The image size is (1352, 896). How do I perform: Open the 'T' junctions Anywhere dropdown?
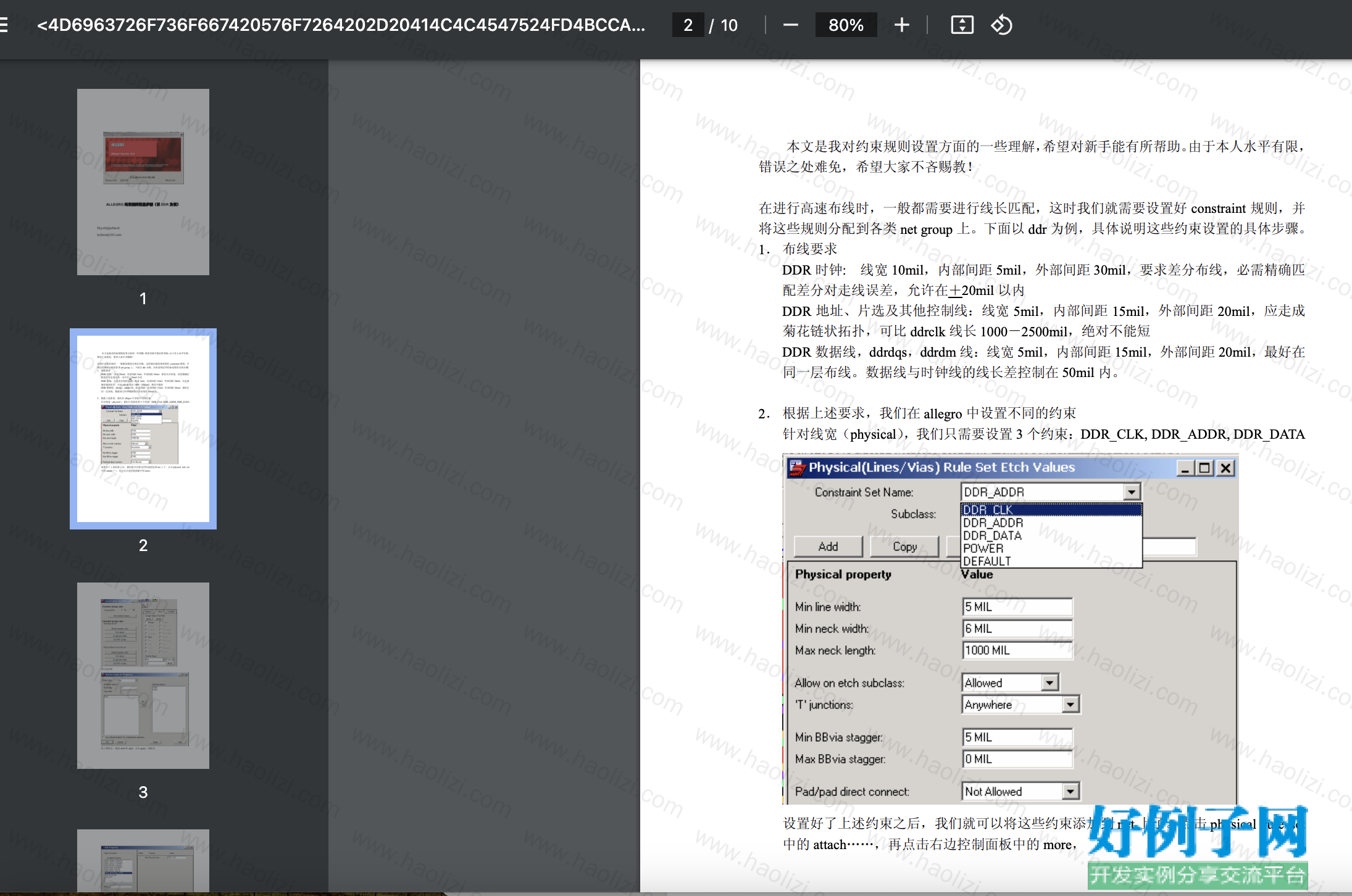[1070, 704]
